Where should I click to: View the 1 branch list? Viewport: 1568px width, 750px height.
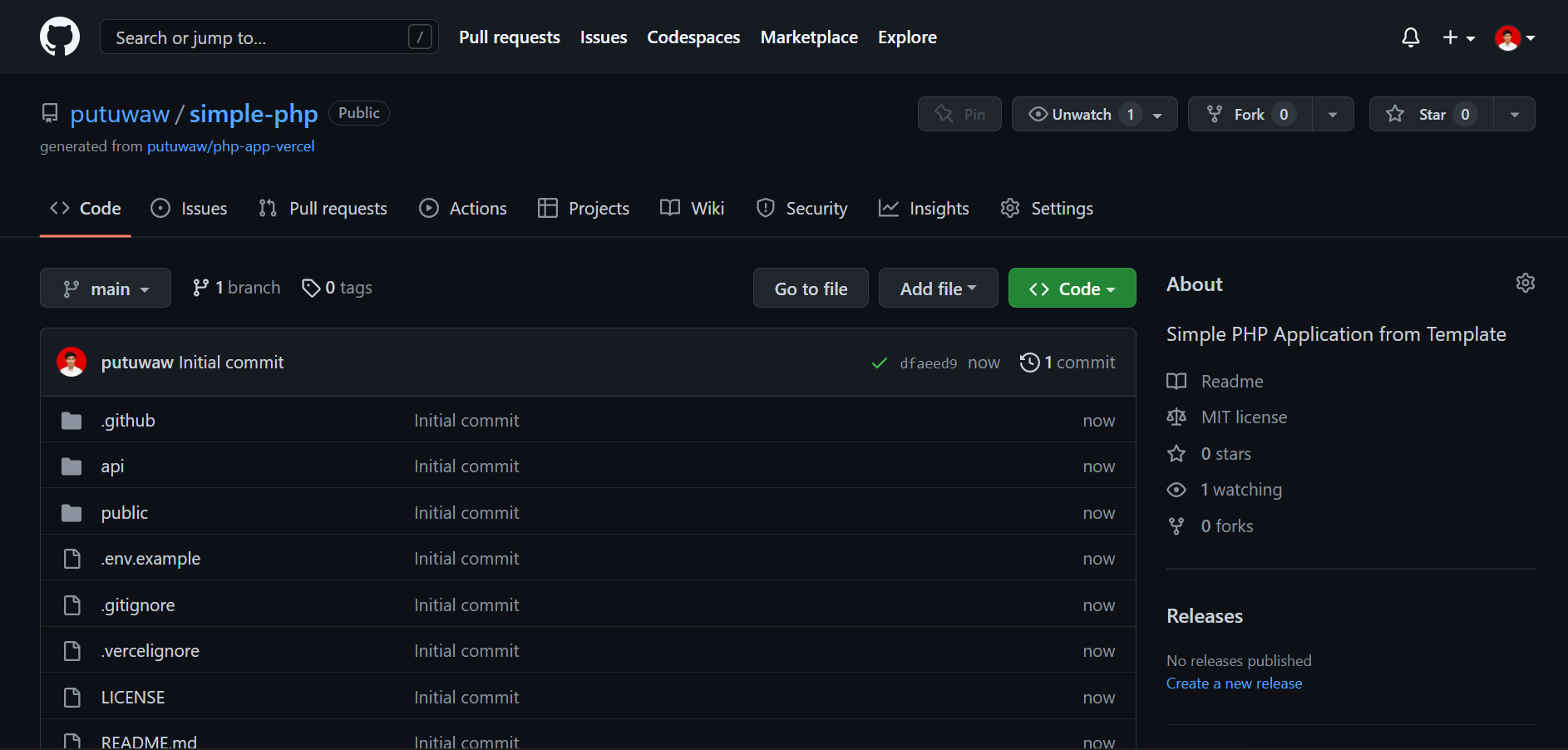tap(236, 288)
